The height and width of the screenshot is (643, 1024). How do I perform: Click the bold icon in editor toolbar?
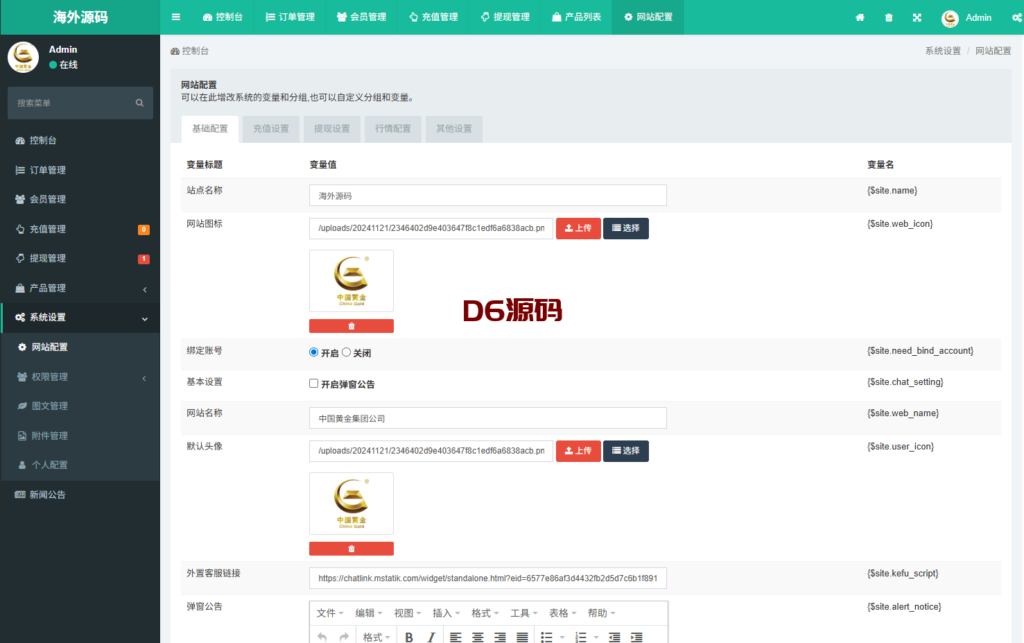click(x=409, y=637)
